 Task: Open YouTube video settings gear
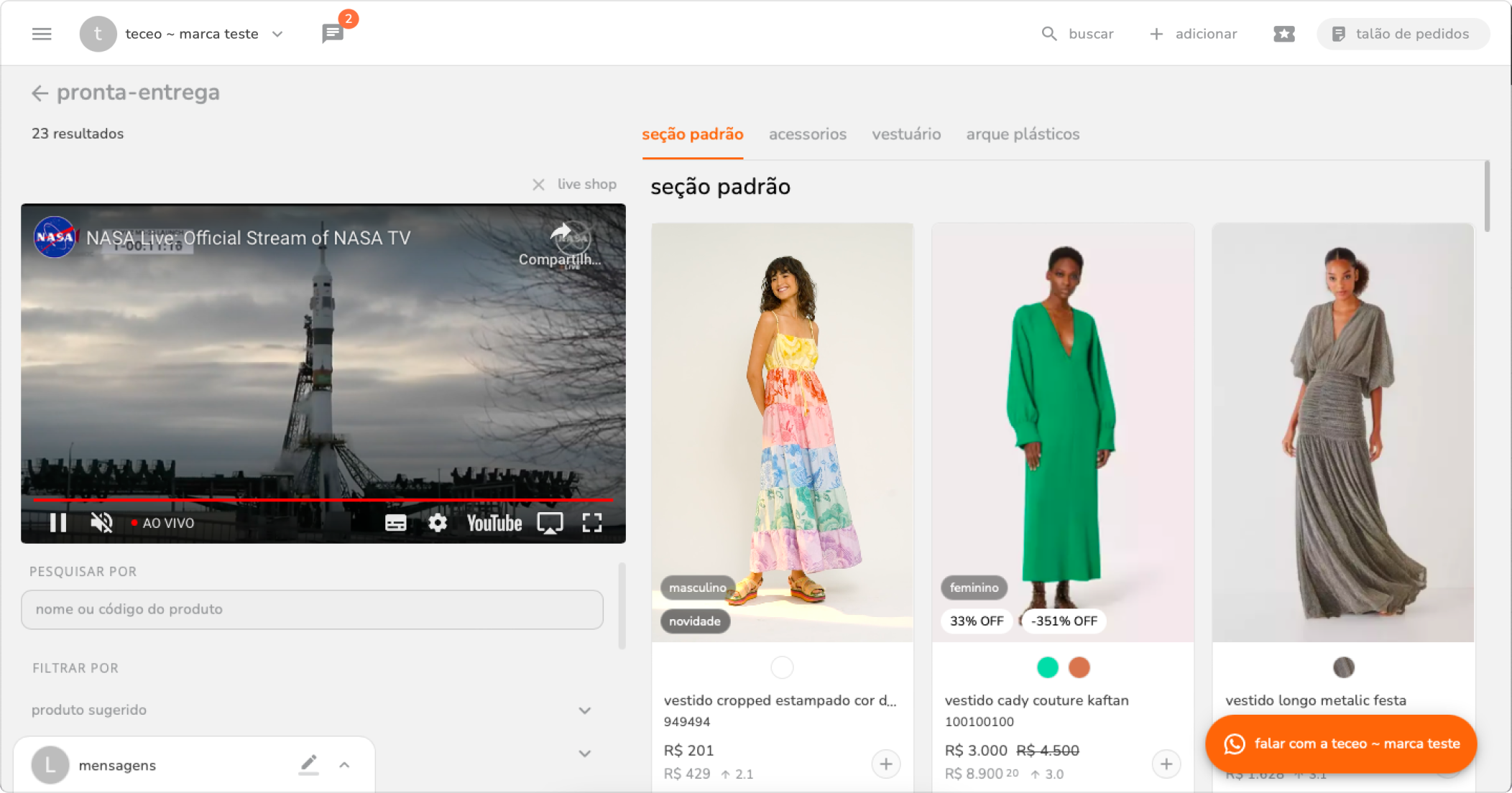pos(437,523)
